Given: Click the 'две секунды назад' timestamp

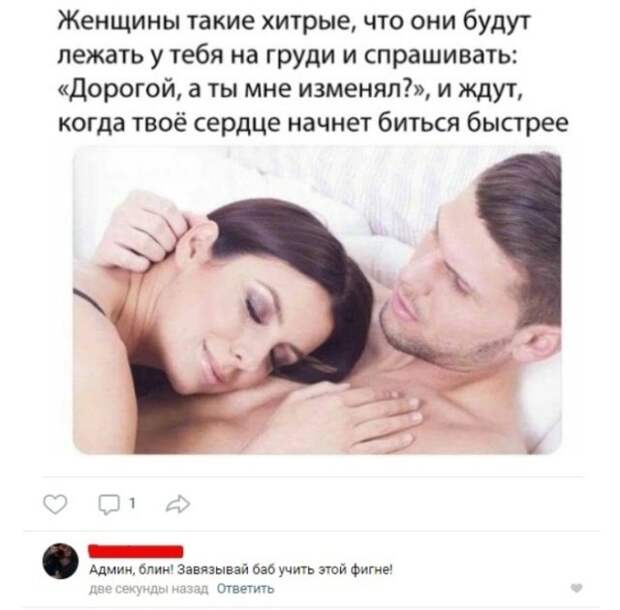Looking at the screenshot, I should (x=148, y=589).
